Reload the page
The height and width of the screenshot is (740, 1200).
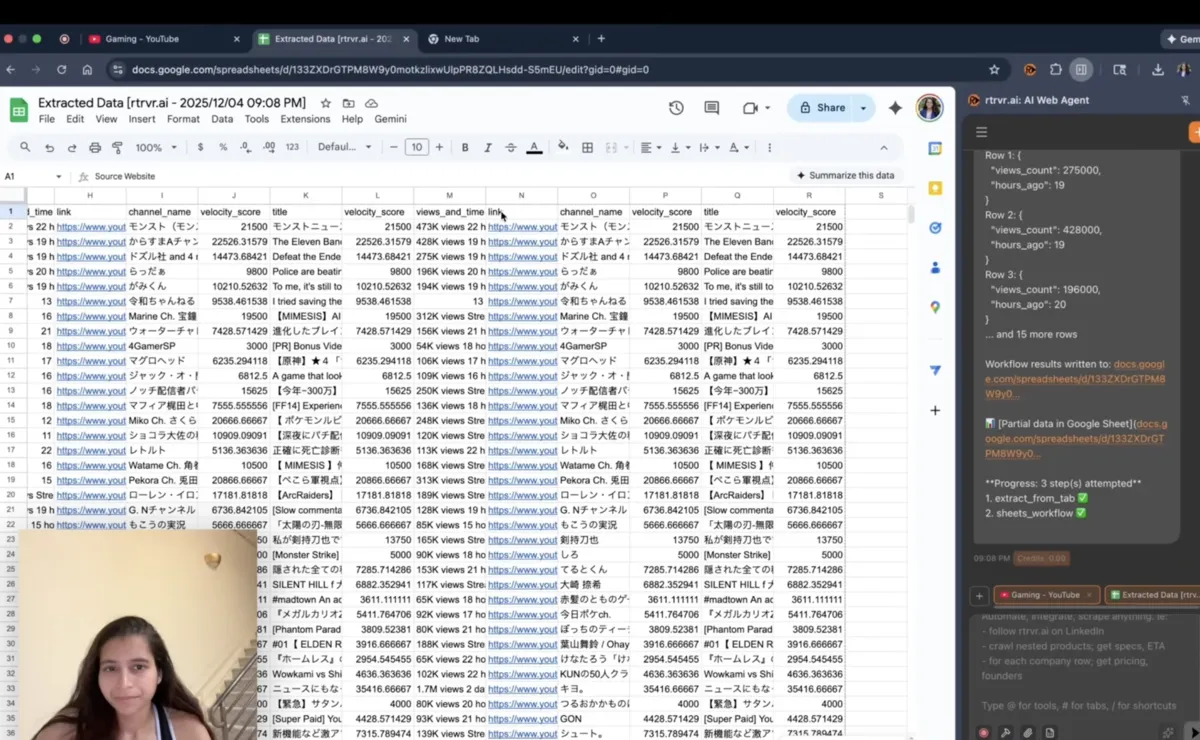coord(61,70)
